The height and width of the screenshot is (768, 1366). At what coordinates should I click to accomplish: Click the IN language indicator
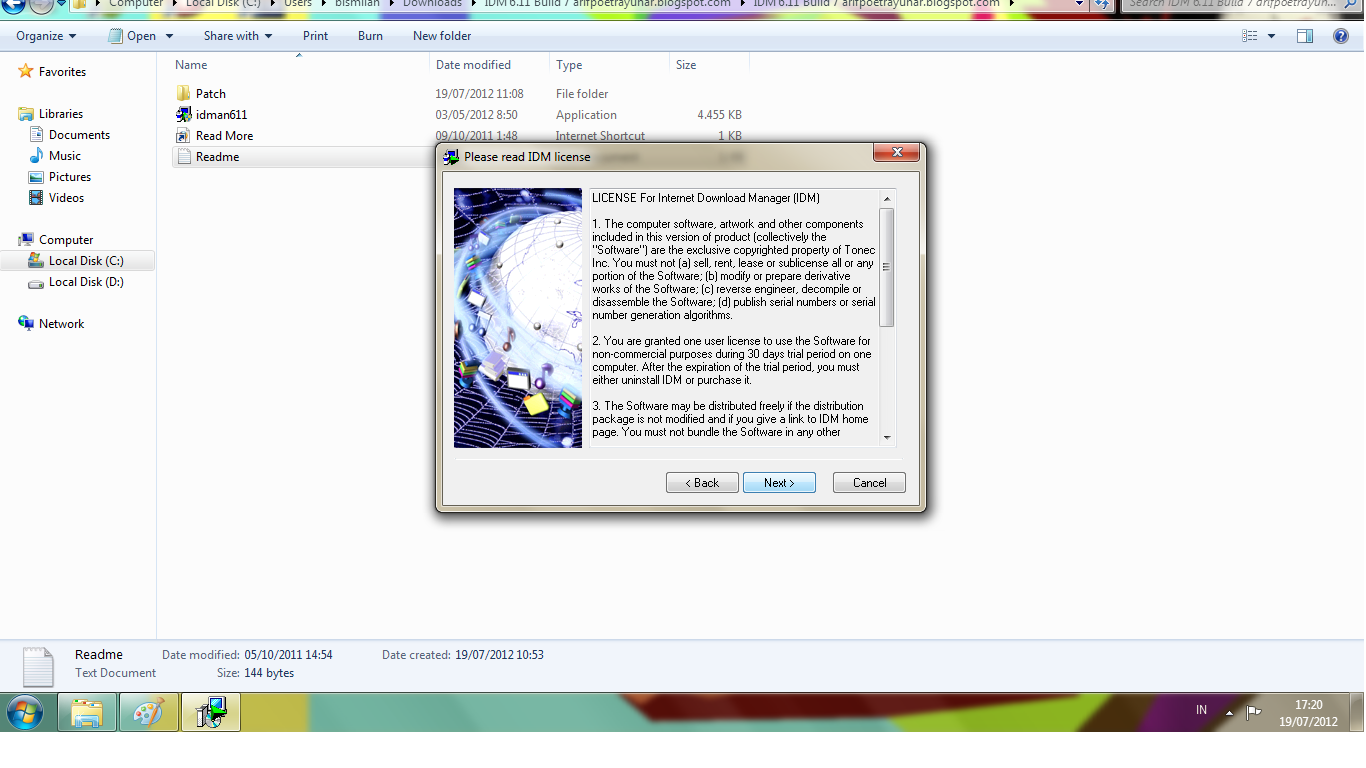click(1201, 710)
